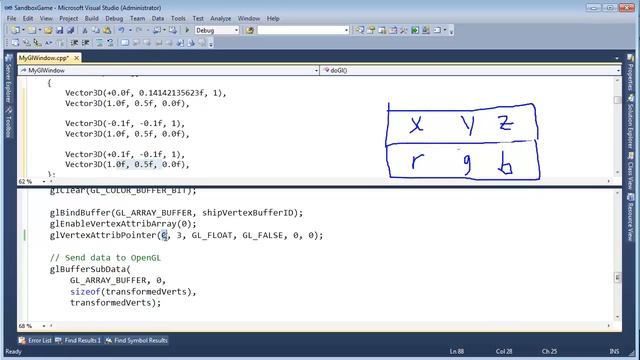Viewport: 640px width, 360px height.
Task: Click the Toolbox wrench toolbar icon
Action: (x=404, y=30)
